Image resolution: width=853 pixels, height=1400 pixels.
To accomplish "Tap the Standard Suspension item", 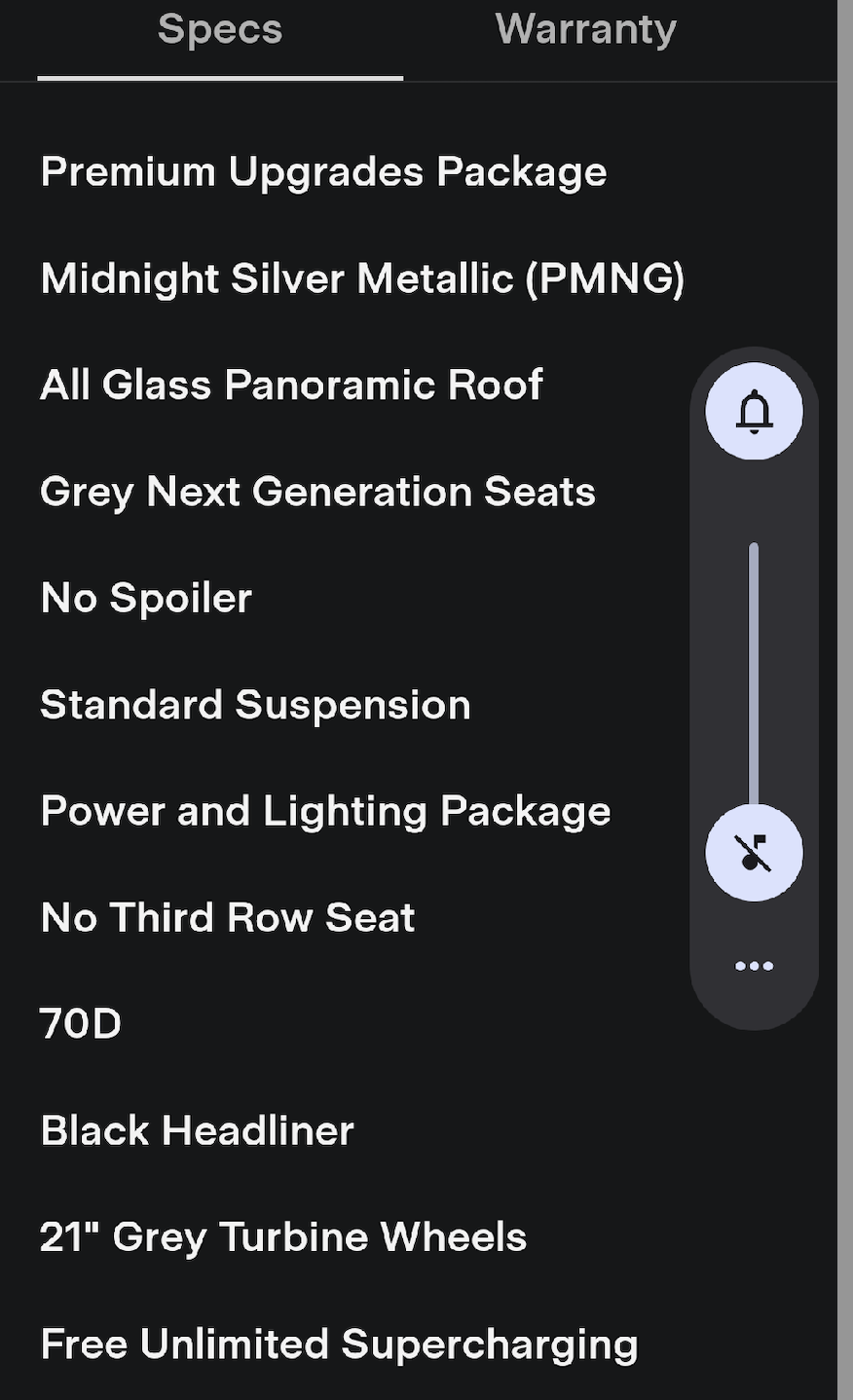I will click(255, 705).
